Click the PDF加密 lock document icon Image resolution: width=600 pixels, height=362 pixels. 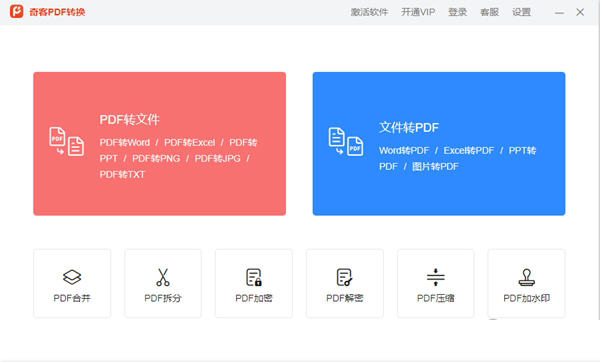tap(254, 277)
